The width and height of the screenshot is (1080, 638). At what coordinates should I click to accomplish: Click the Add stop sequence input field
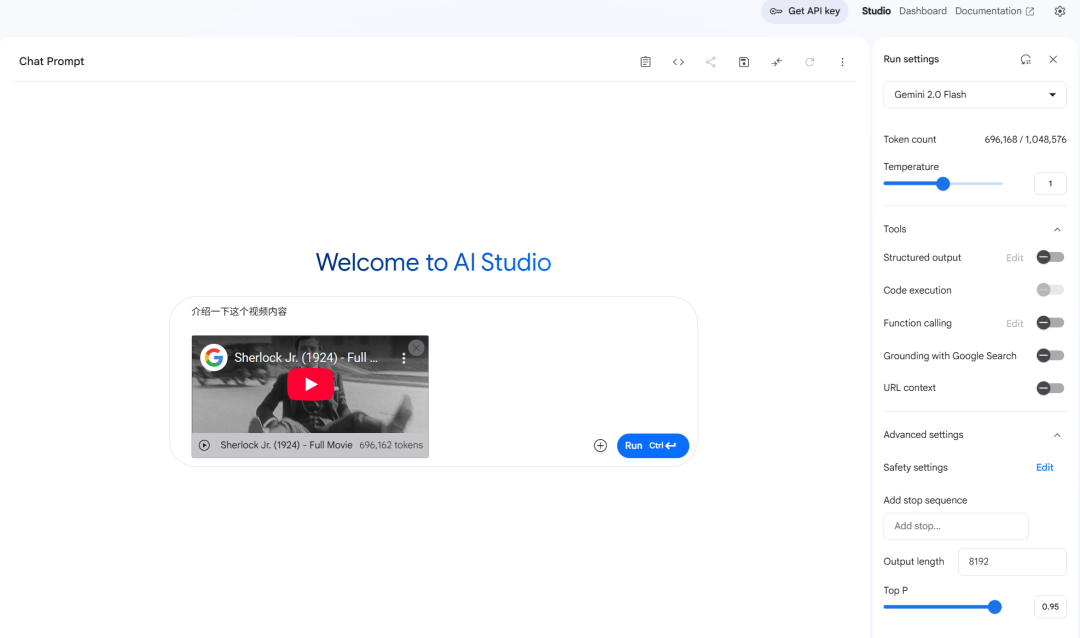coord(955,526)
